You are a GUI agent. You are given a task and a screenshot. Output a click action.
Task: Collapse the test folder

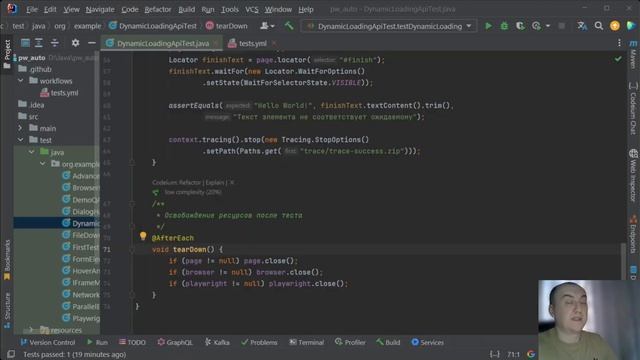[20, 140]
